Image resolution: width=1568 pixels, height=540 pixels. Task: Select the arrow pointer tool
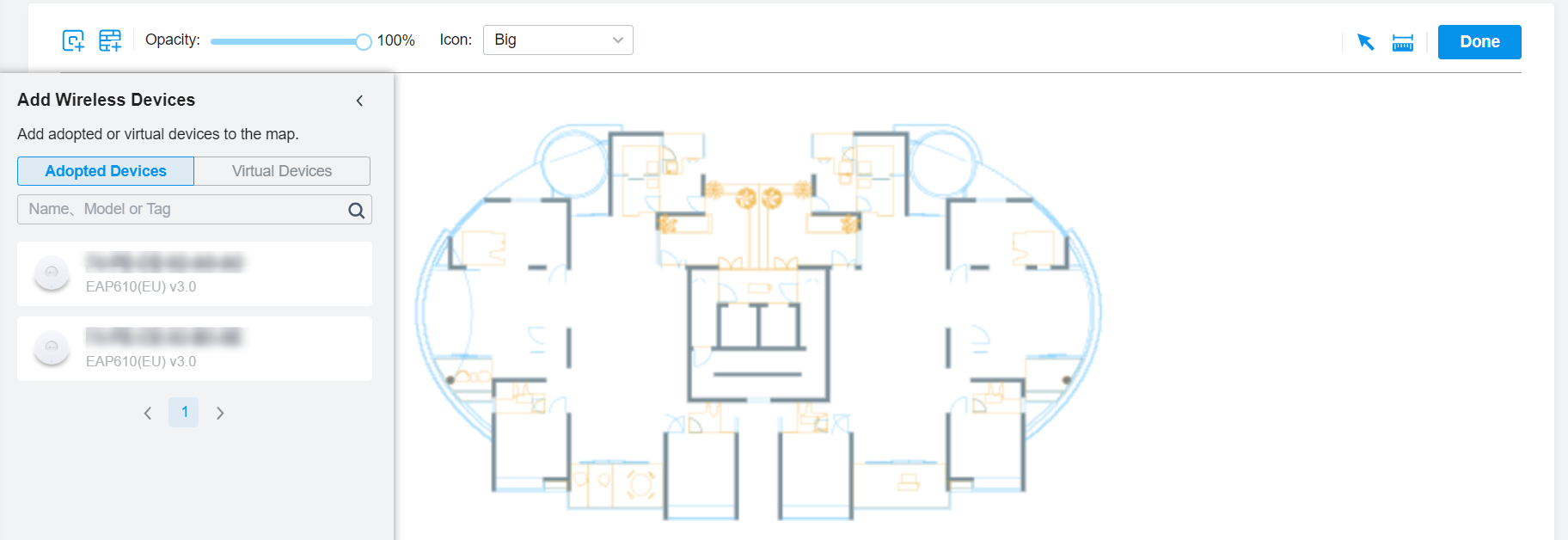[1365, 42]
